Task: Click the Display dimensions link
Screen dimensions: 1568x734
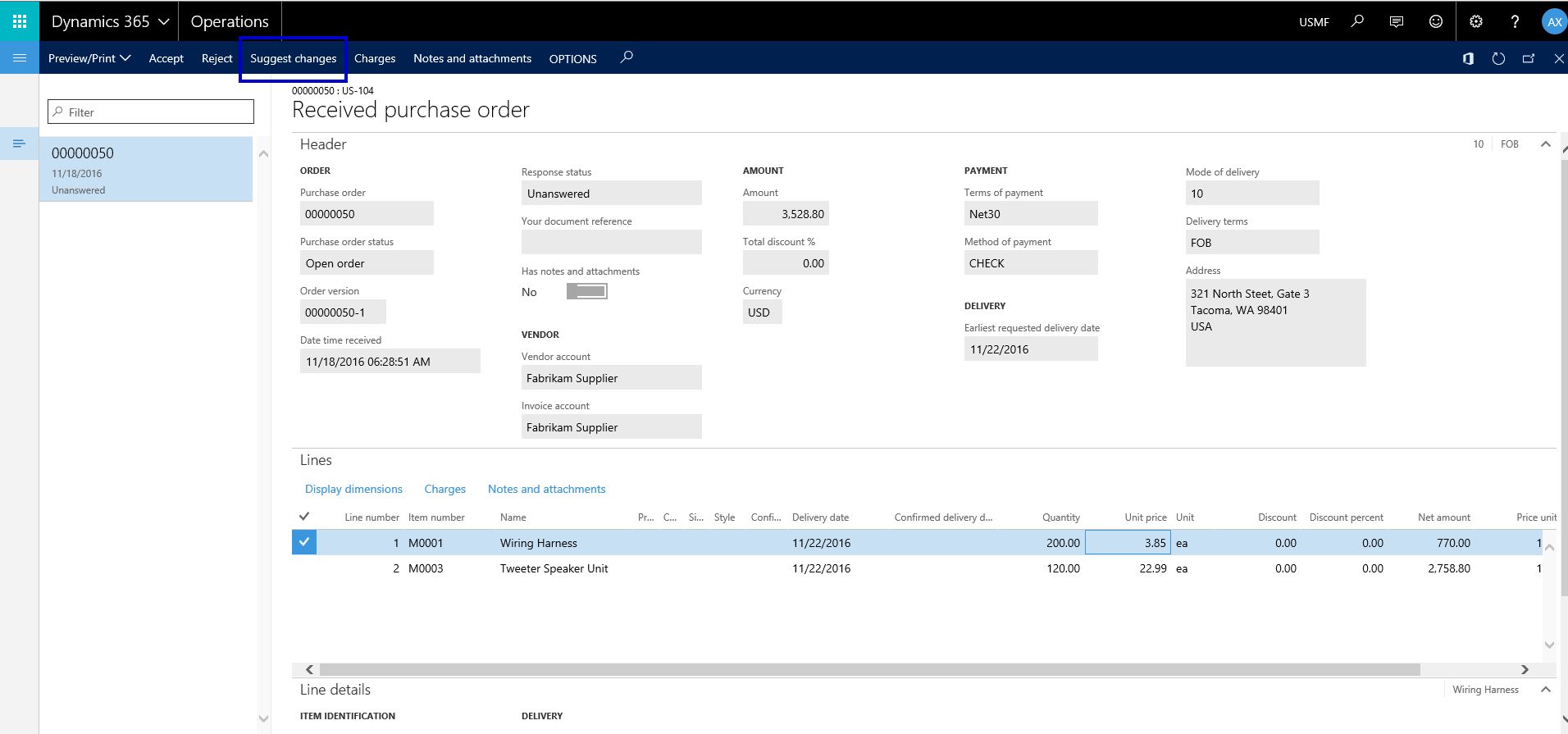Action: (x=353, y=489)
